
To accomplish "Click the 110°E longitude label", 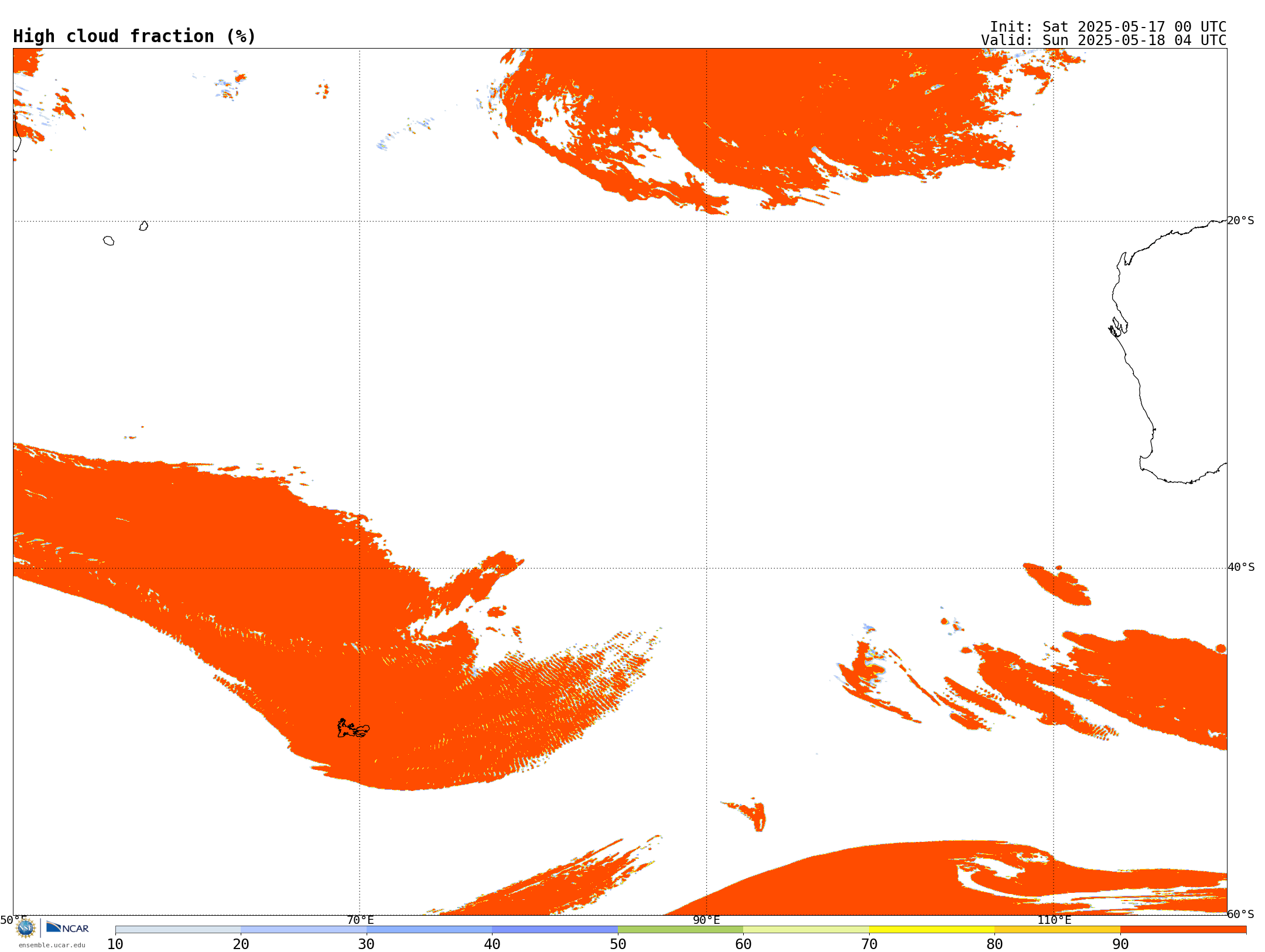I will click(x=1054, y=920).
